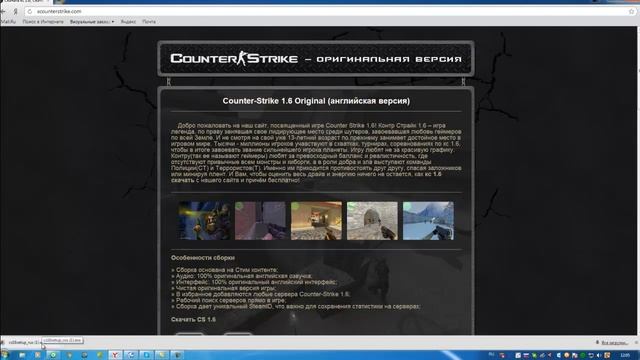Image resolution: width=640 pixels, height=360 pixels.
Task: Click the Counter-Strike logo banner
Action: (316, 59)
